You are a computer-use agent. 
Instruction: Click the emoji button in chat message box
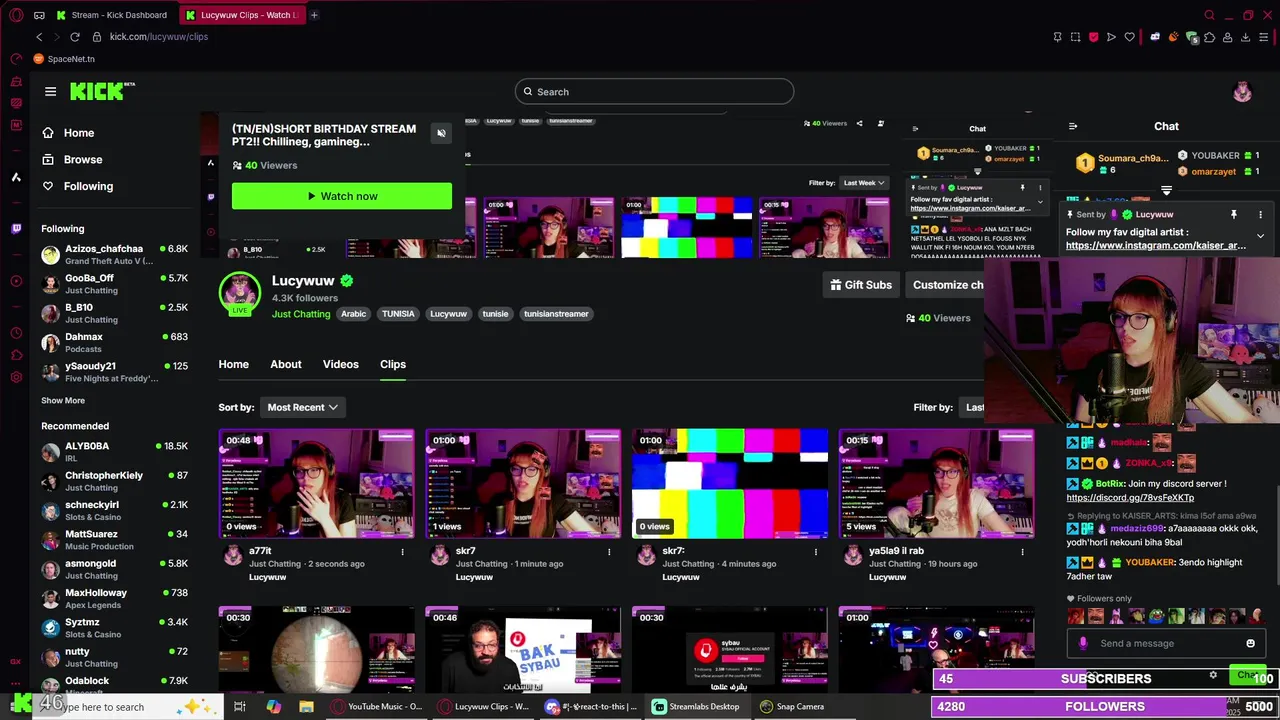[1250, 643]
